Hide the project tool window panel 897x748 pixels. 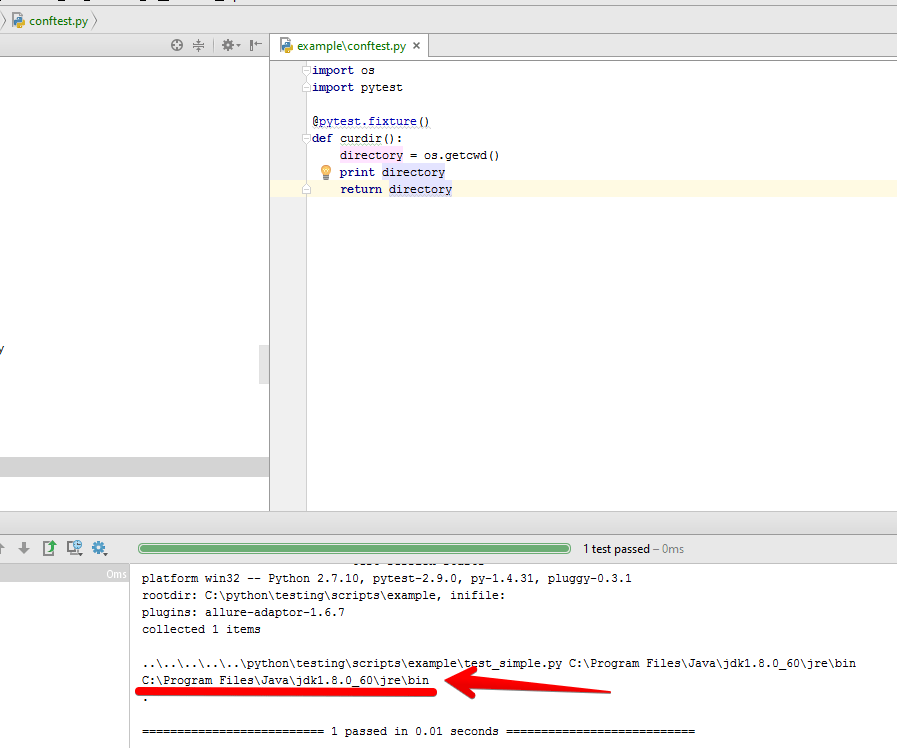256,45
